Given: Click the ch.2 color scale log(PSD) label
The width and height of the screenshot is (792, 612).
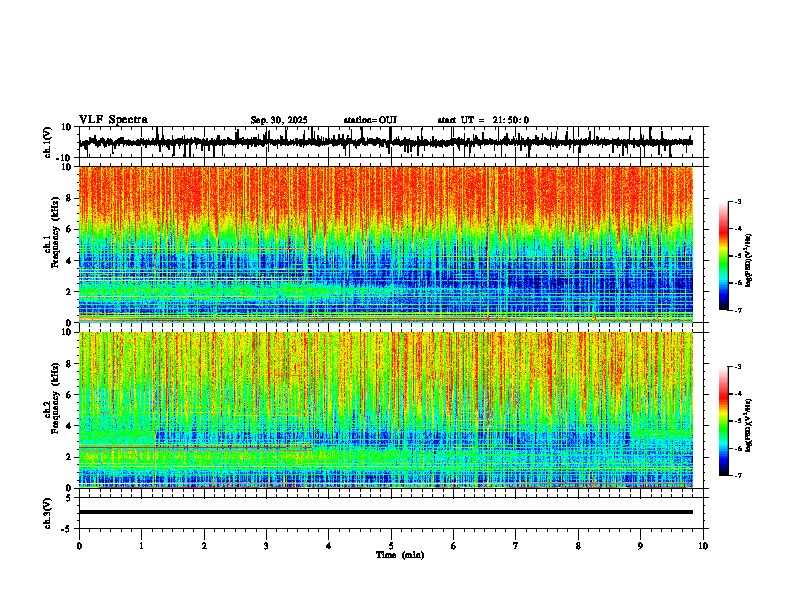Looking at the screenshot, I should pos(749,425).
